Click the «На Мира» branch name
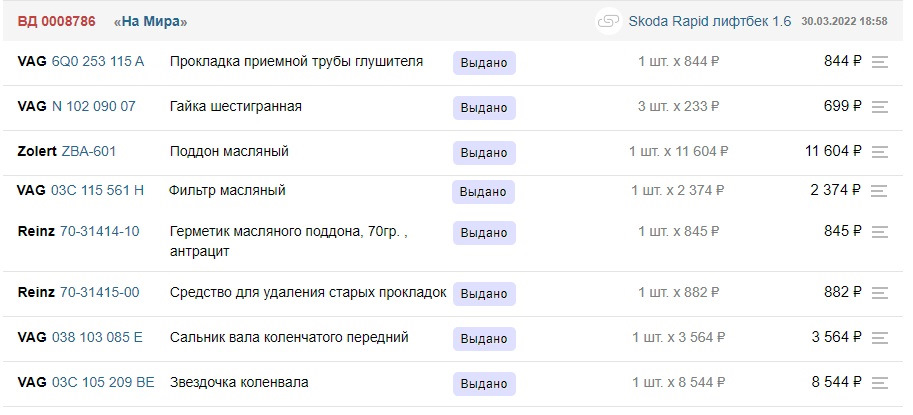This screenshot has width=913, height=415. [151, 21]
